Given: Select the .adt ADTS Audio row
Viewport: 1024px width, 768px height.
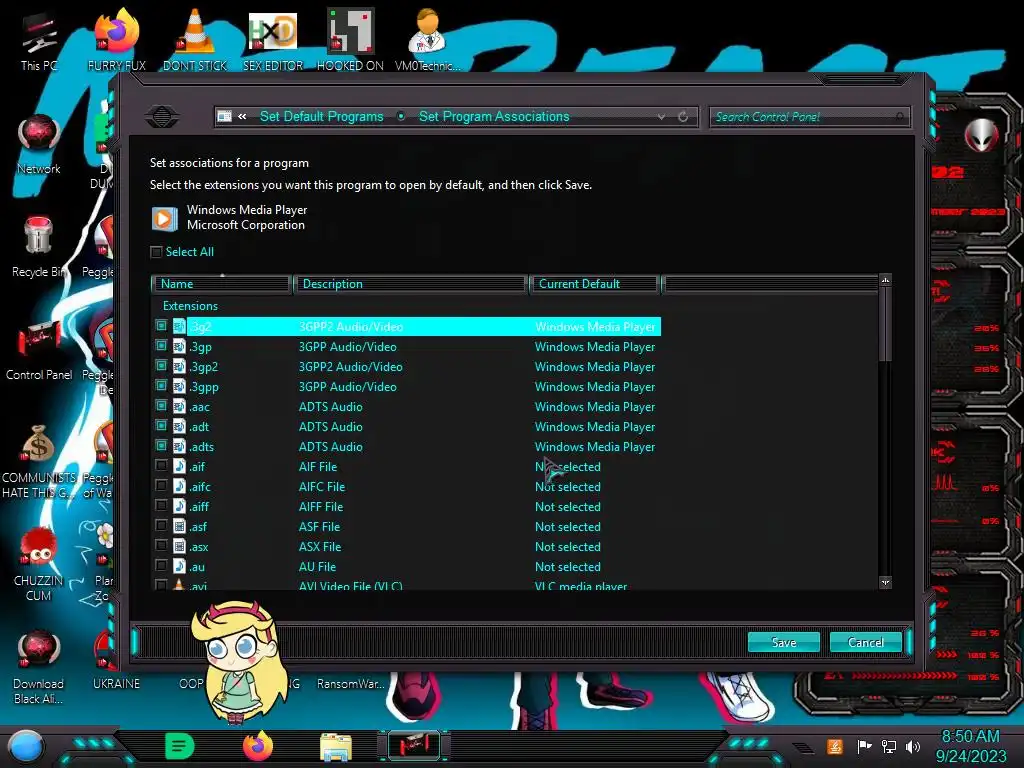Looking at the screenshot, I should 406,426.
